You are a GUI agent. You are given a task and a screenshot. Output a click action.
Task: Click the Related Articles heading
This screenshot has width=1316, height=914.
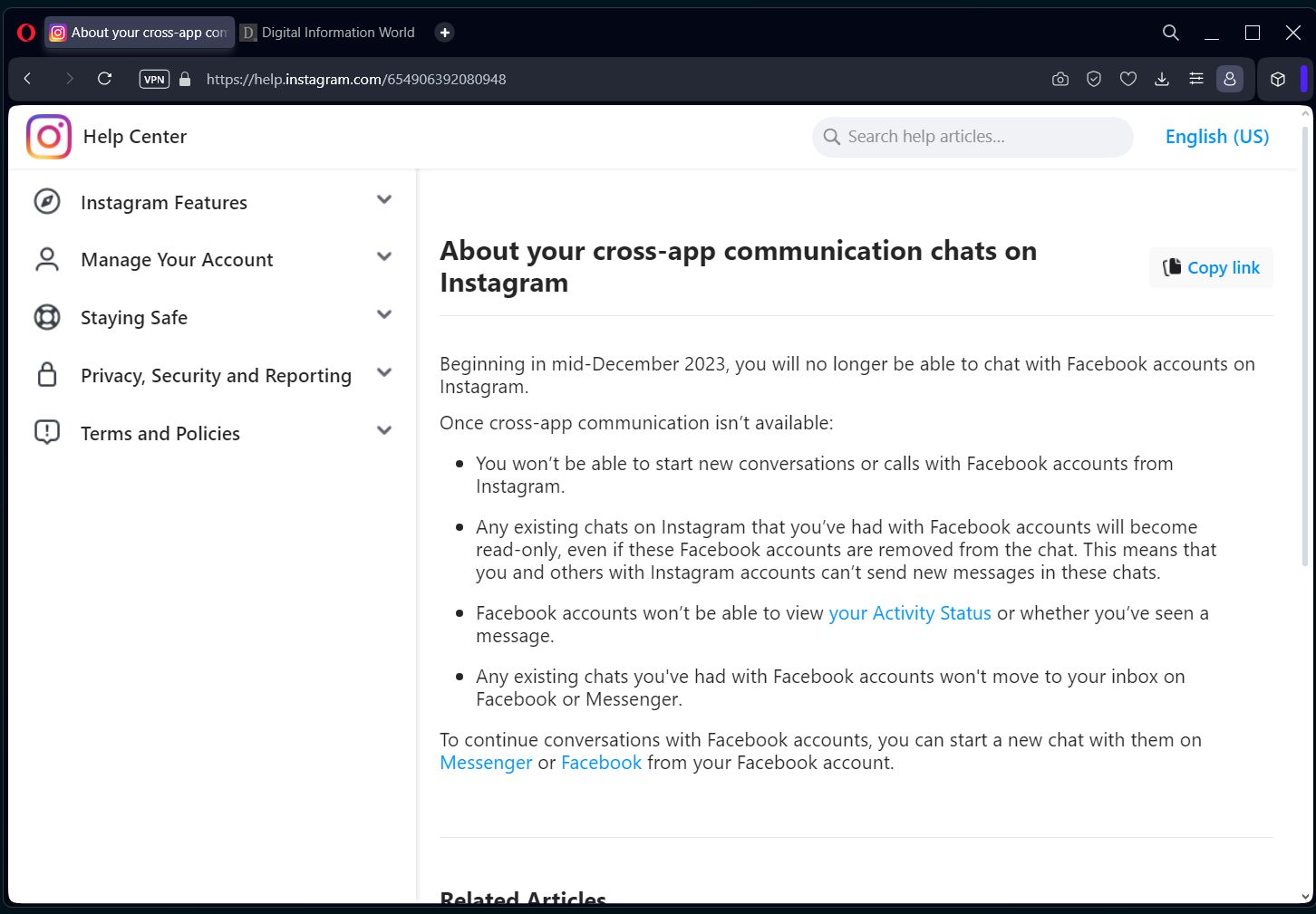523,898
